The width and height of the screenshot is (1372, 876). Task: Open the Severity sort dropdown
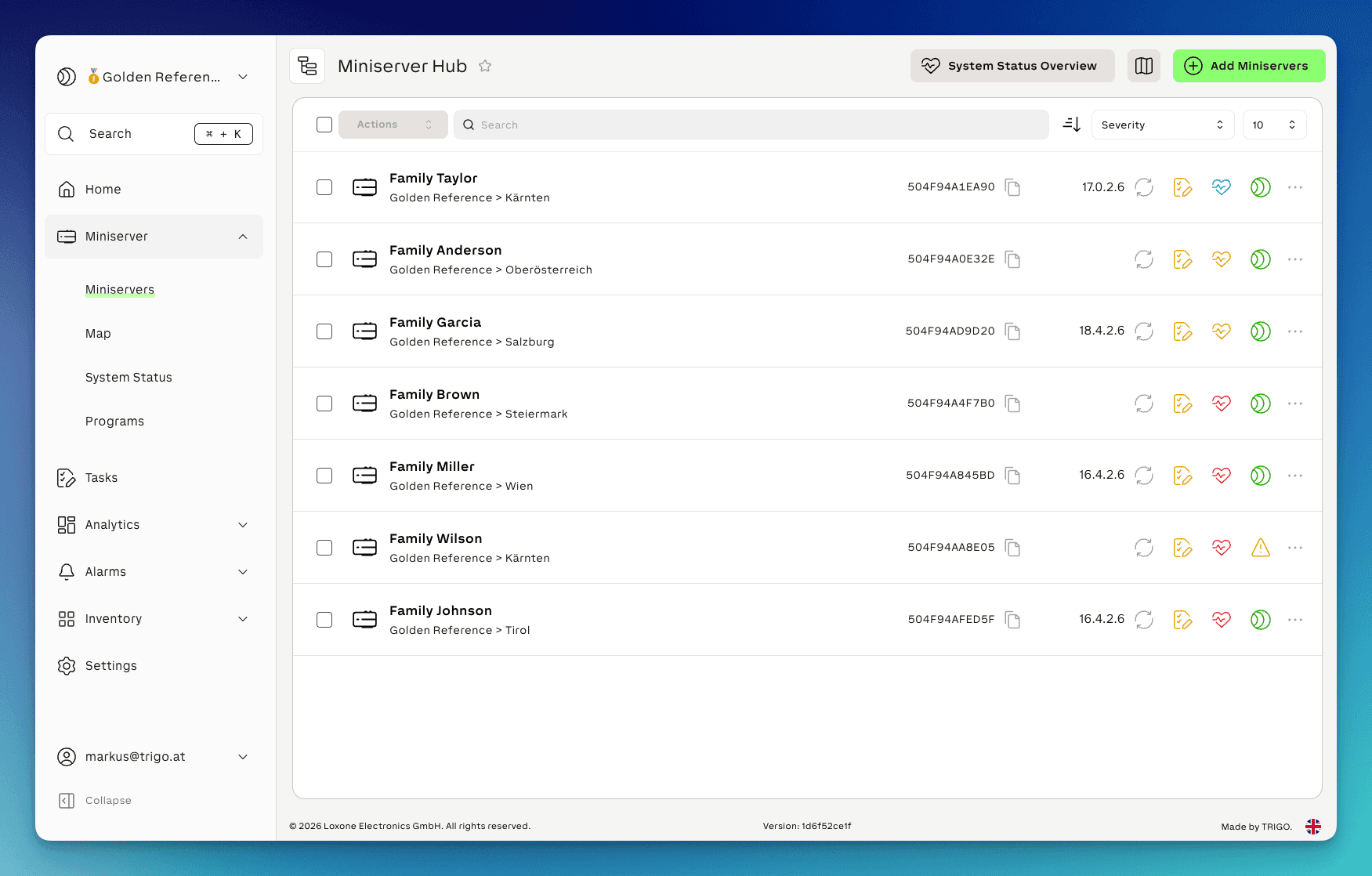[1163, 125]
